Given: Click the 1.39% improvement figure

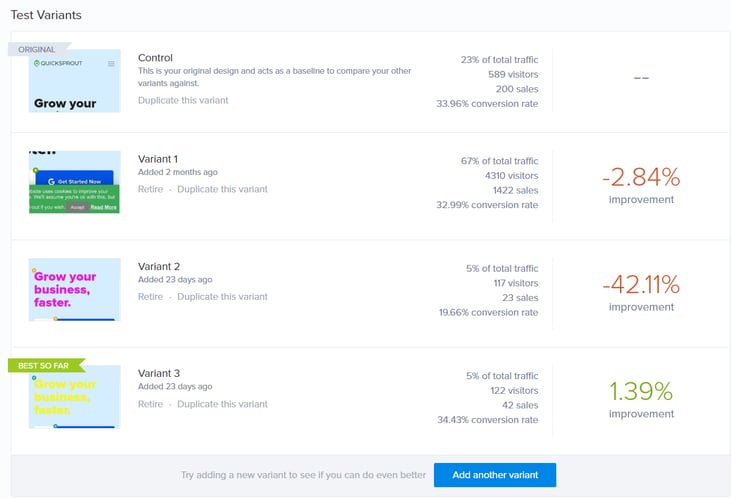Looking at the screenshot, I should 640,393.
